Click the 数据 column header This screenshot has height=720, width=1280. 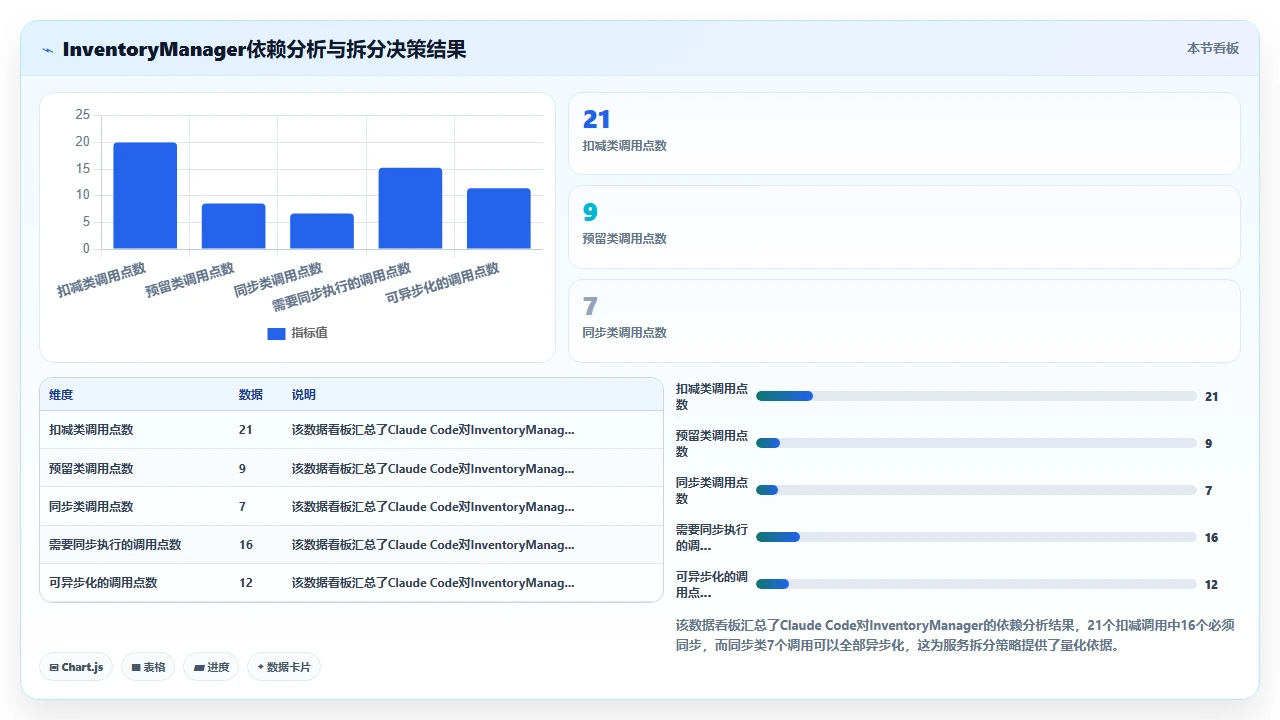(251, 395)
